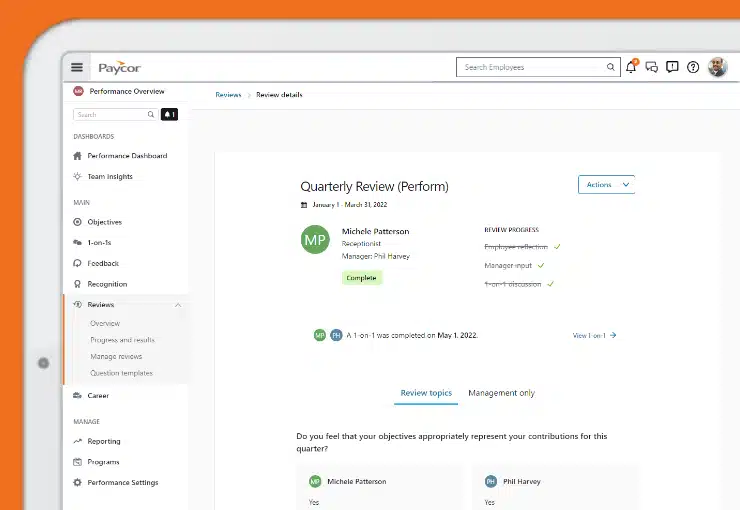740x510 pixels.
Task: Click Michele Patterson response card avatar
Action: (315, 481)
